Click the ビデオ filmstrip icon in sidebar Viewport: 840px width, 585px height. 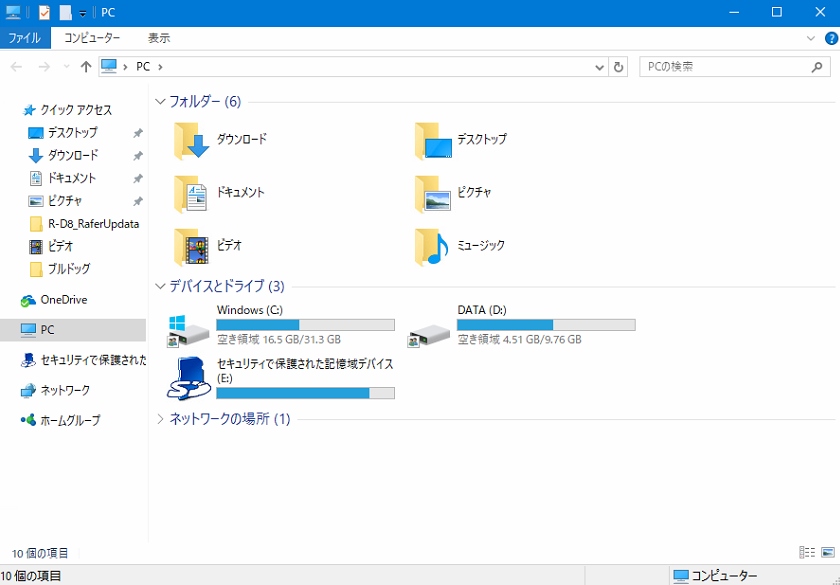pyautogui.click(x=36, y=246)
